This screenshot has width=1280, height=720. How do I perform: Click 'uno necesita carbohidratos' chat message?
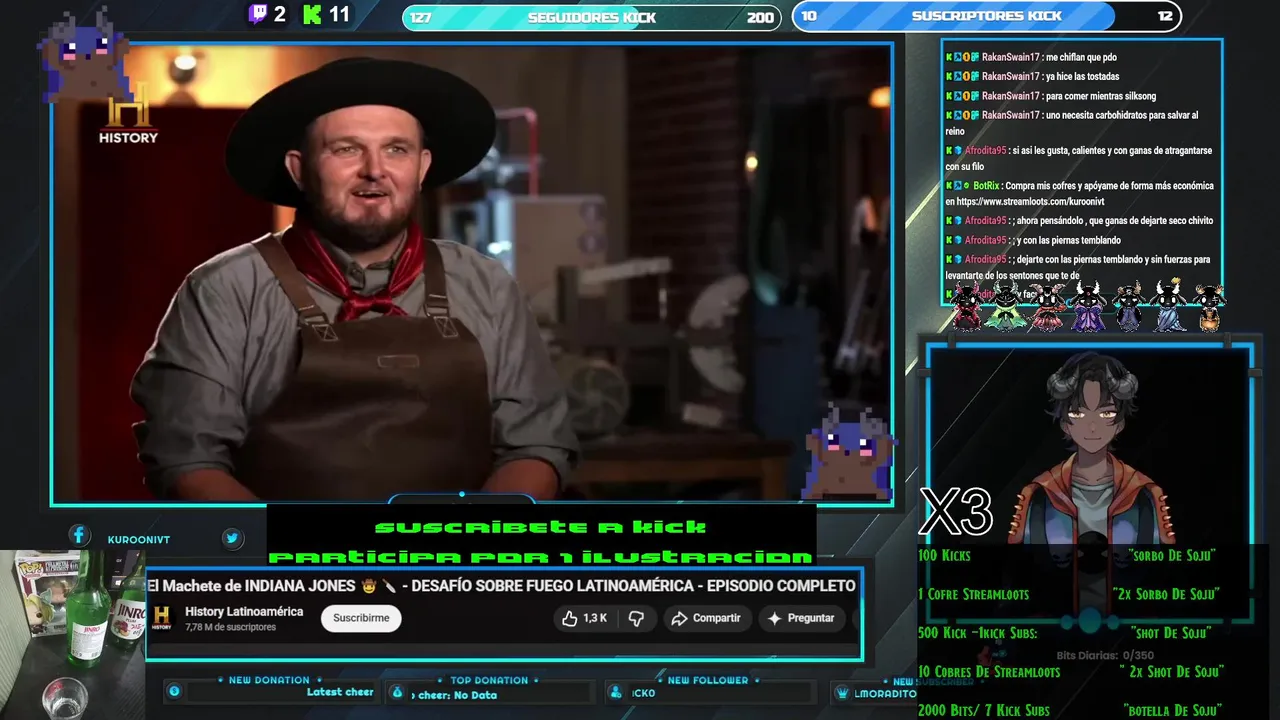coord(1071,122)
